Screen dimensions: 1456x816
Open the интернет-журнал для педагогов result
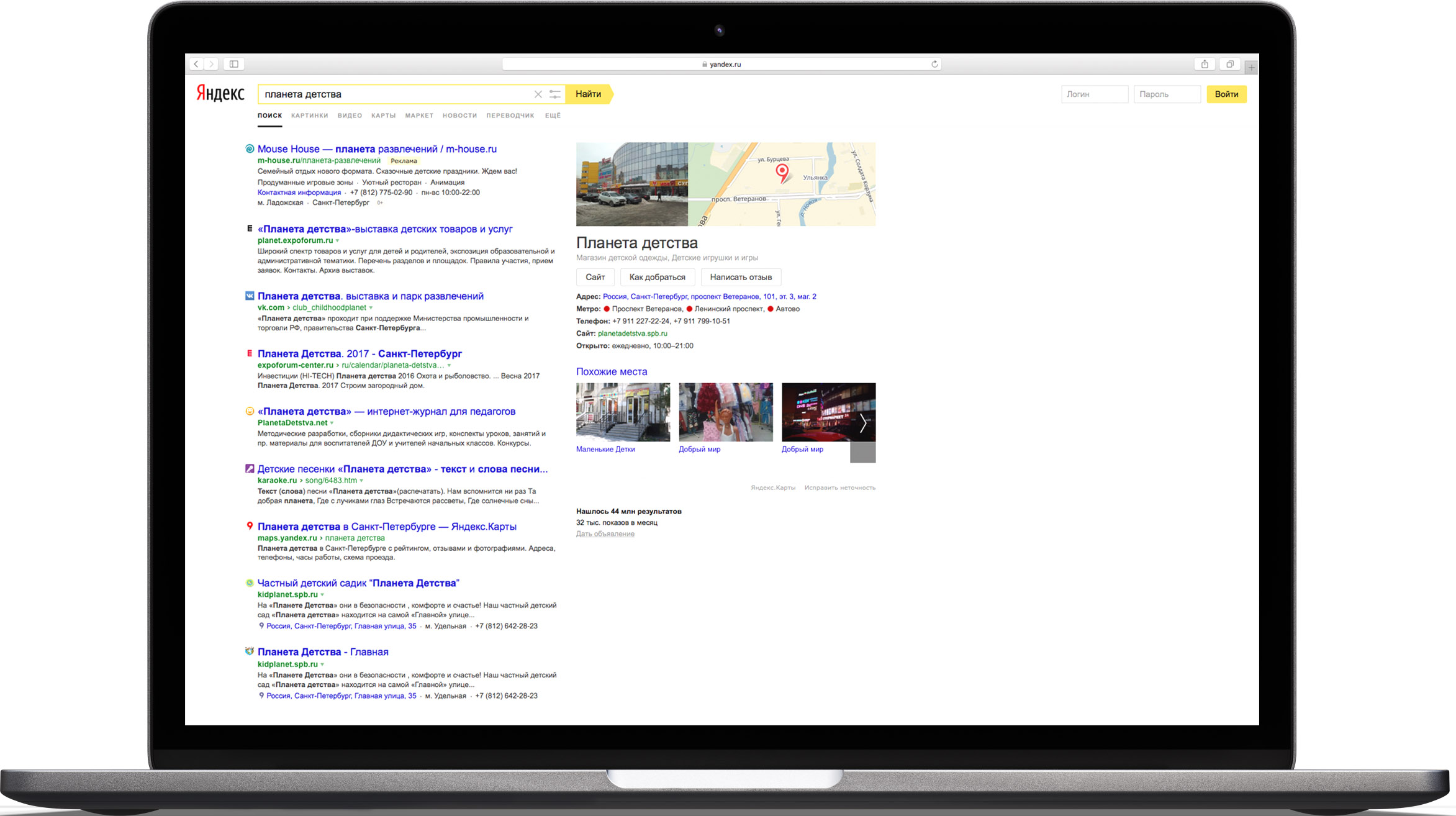tap(386, 412)
